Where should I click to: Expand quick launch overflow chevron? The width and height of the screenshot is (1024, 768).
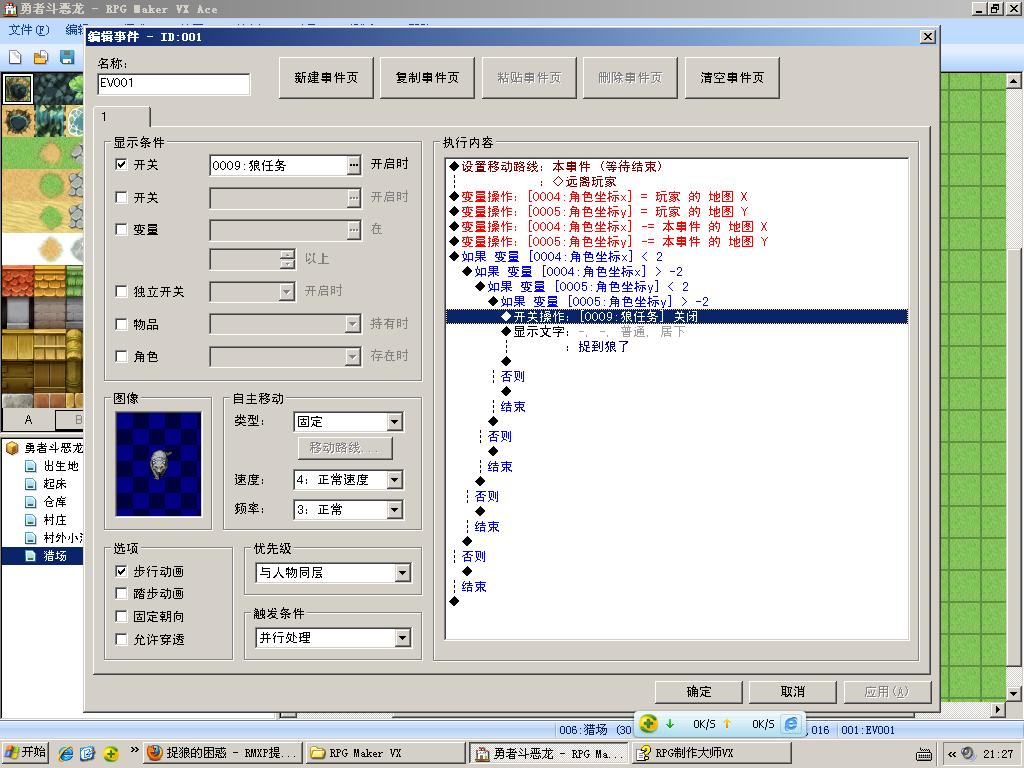[x=135, y=749]
